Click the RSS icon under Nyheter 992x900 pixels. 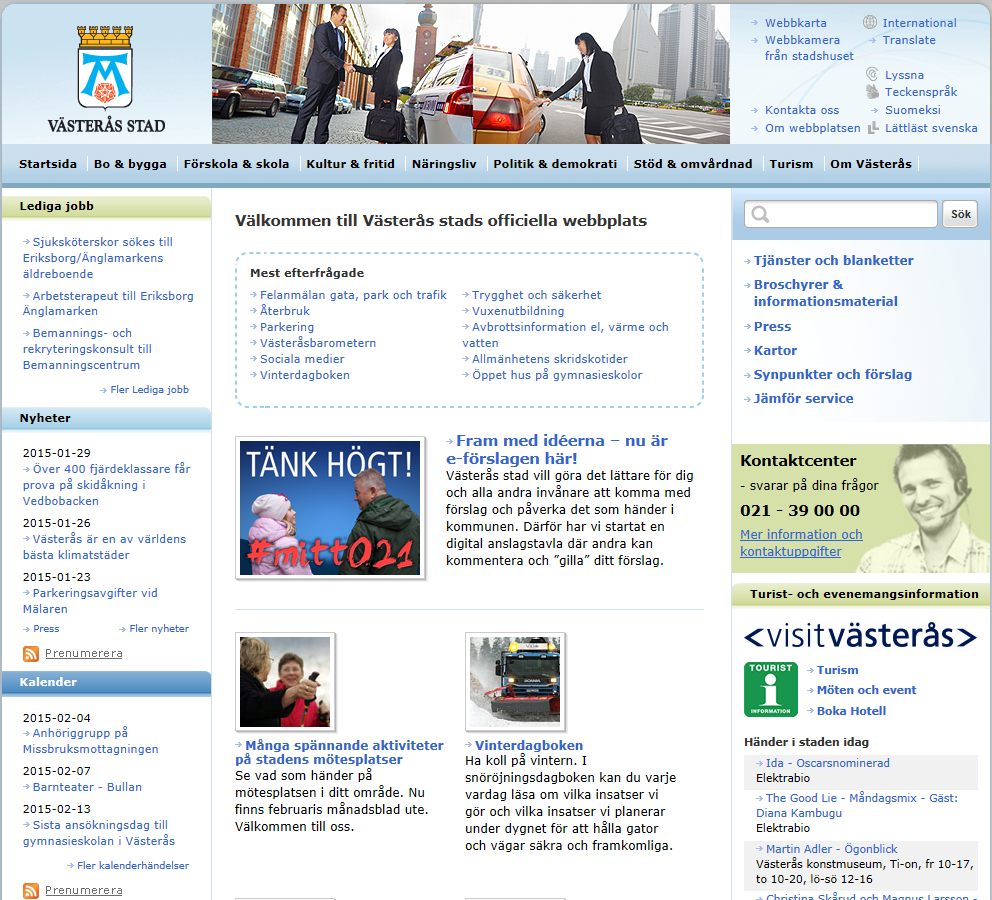point(30,653)
